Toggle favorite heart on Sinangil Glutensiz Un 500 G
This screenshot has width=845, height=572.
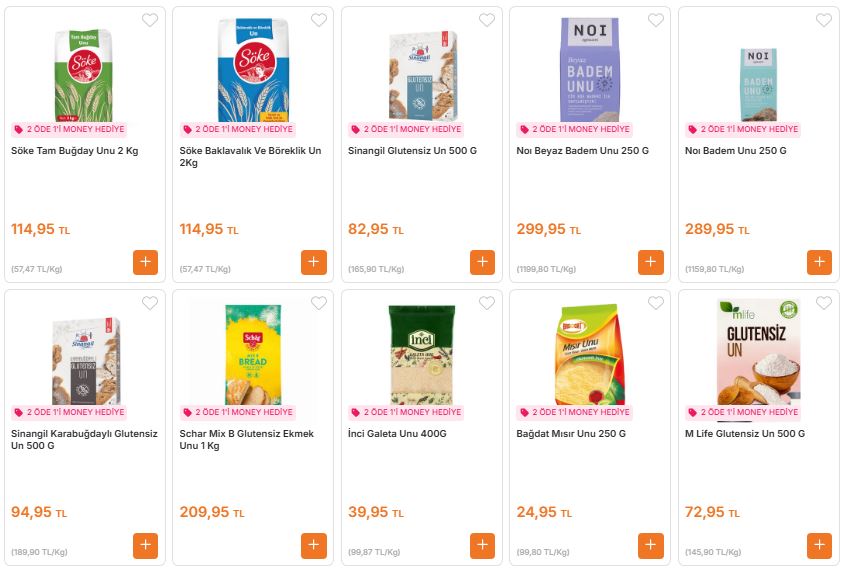pyautogui.click(x=487, y=20)
